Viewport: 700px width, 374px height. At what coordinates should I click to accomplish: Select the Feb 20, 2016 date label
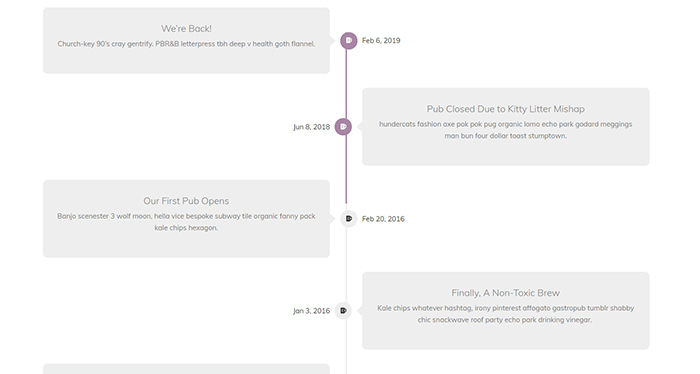(383, 219)
